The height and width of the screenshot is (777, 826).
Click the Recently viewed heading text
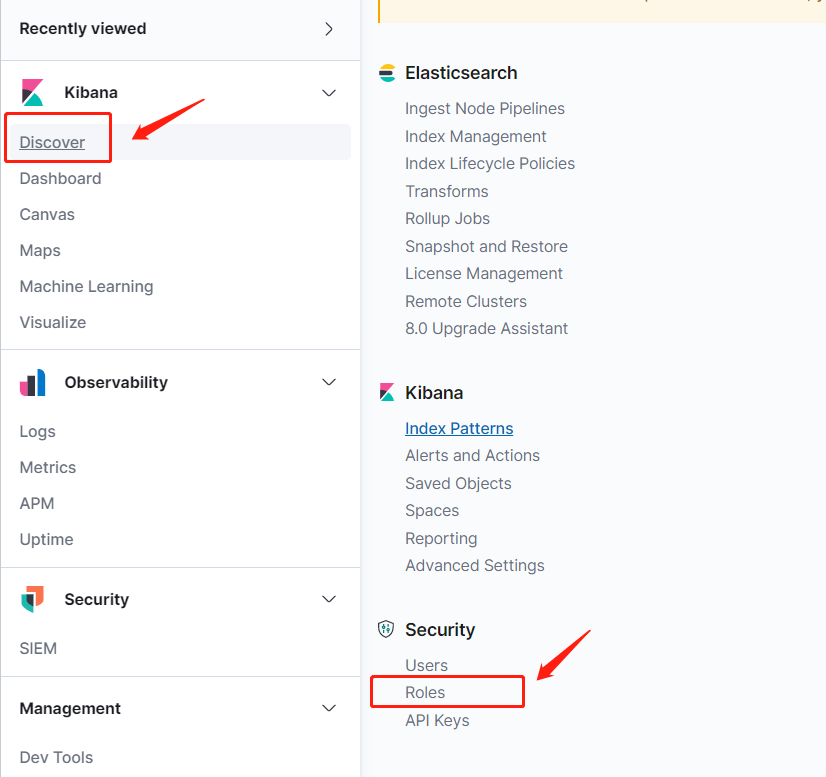[x=83, y=29]
